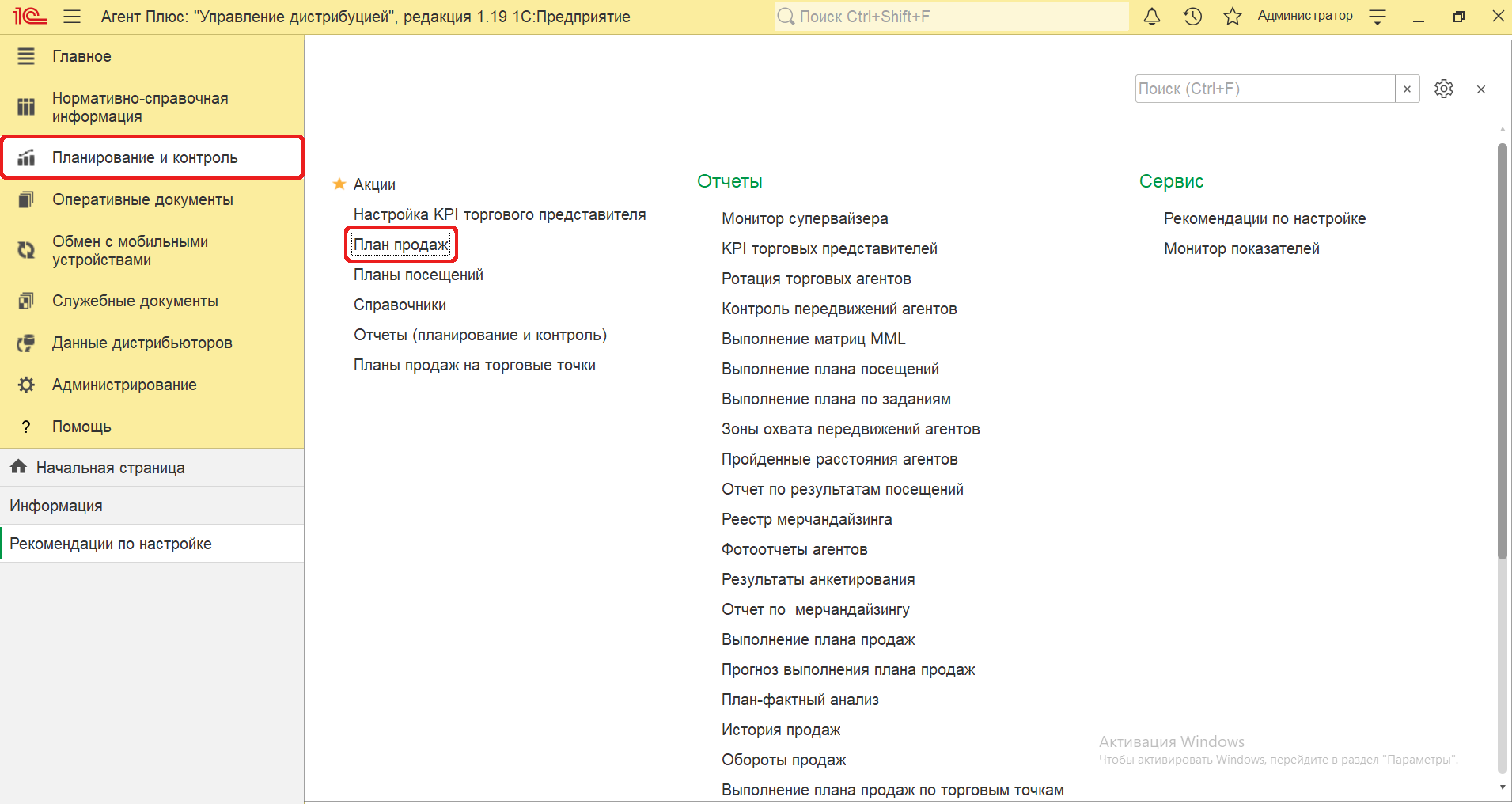Screen dimensions: 1512x804
Task: Open the history clock icon
Action: point(1192,17)
